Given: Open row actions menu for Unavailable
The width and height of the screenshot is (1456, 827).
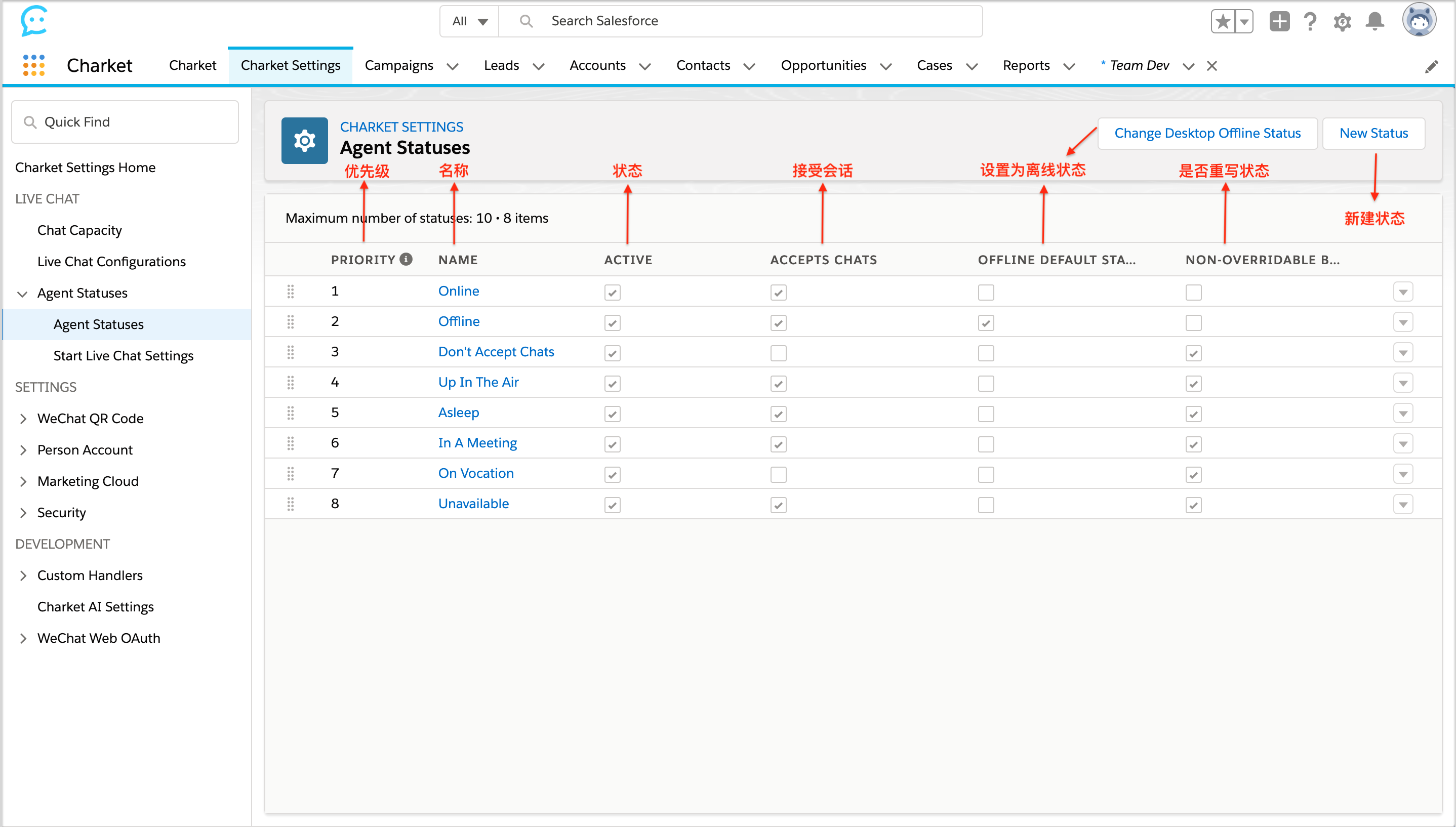Looking at the screenshot, I should (1403, 505).
